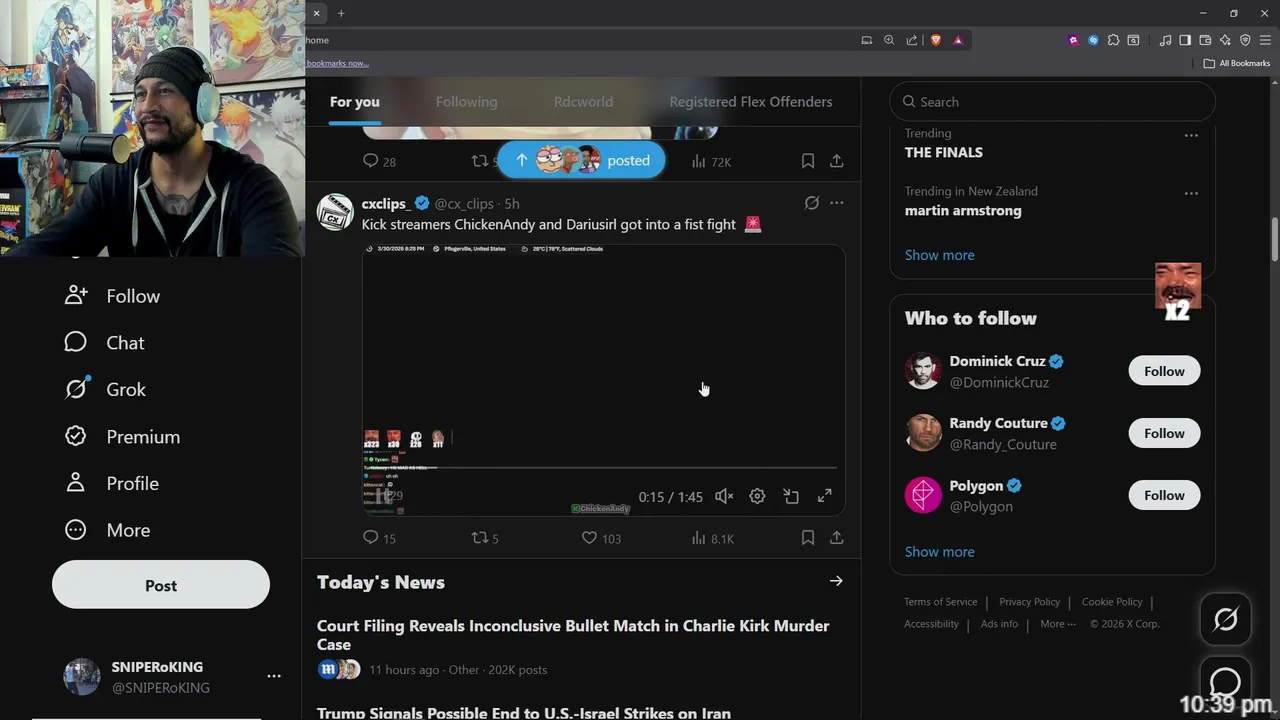This screenshot has height=720, width=1280.
Task: Open the All Bookmarks folder
Action: pyautogui.click(x=1236, y=63)
